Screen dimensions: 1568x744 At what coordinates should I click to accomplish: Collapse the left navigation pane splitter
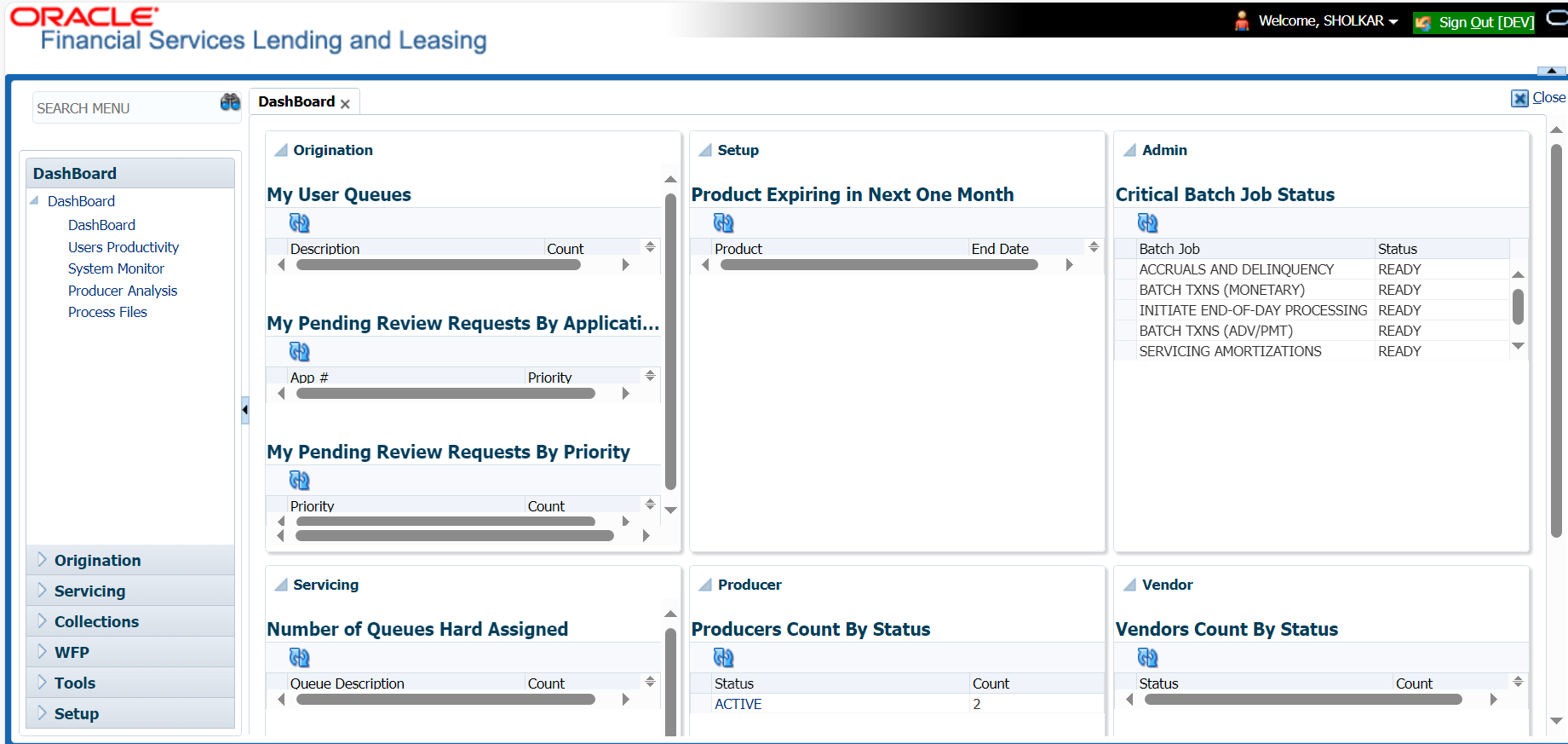pos(244,410)
